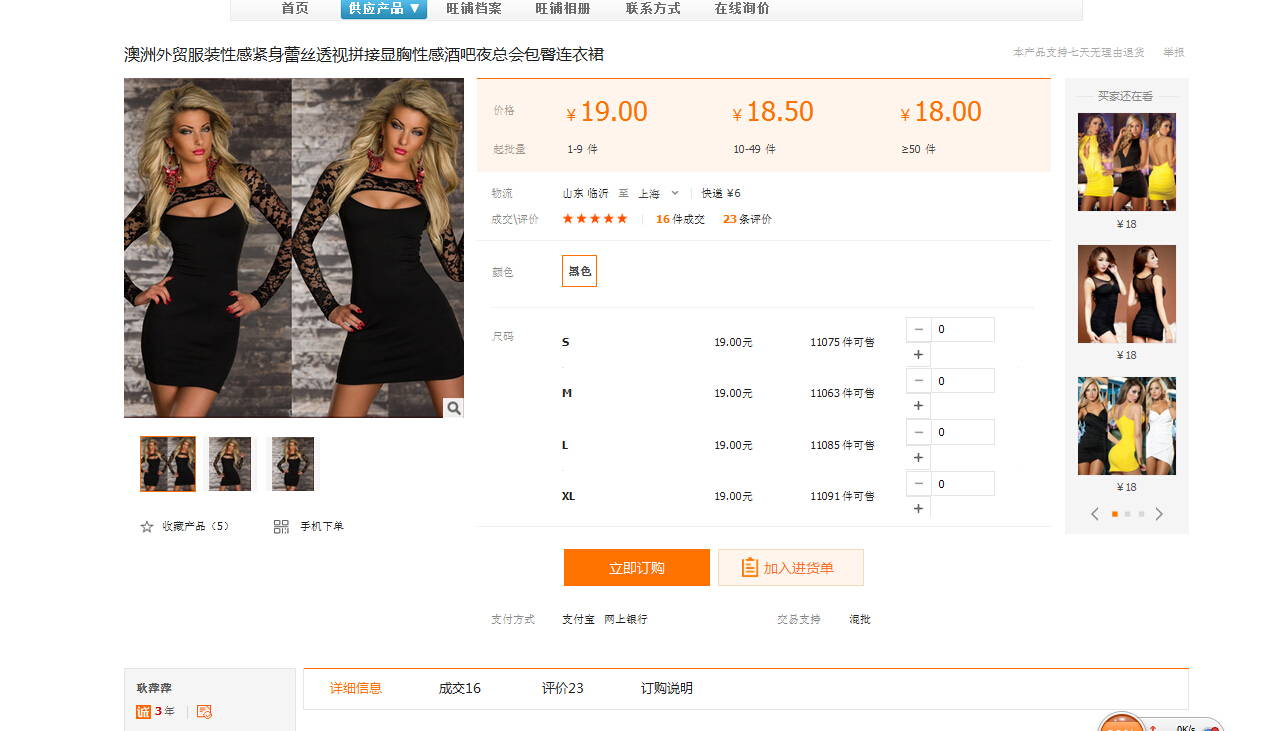Click the magnifier icon on product image
Viewport: 1261px width, 731px height.
click(x=454, y=408)
